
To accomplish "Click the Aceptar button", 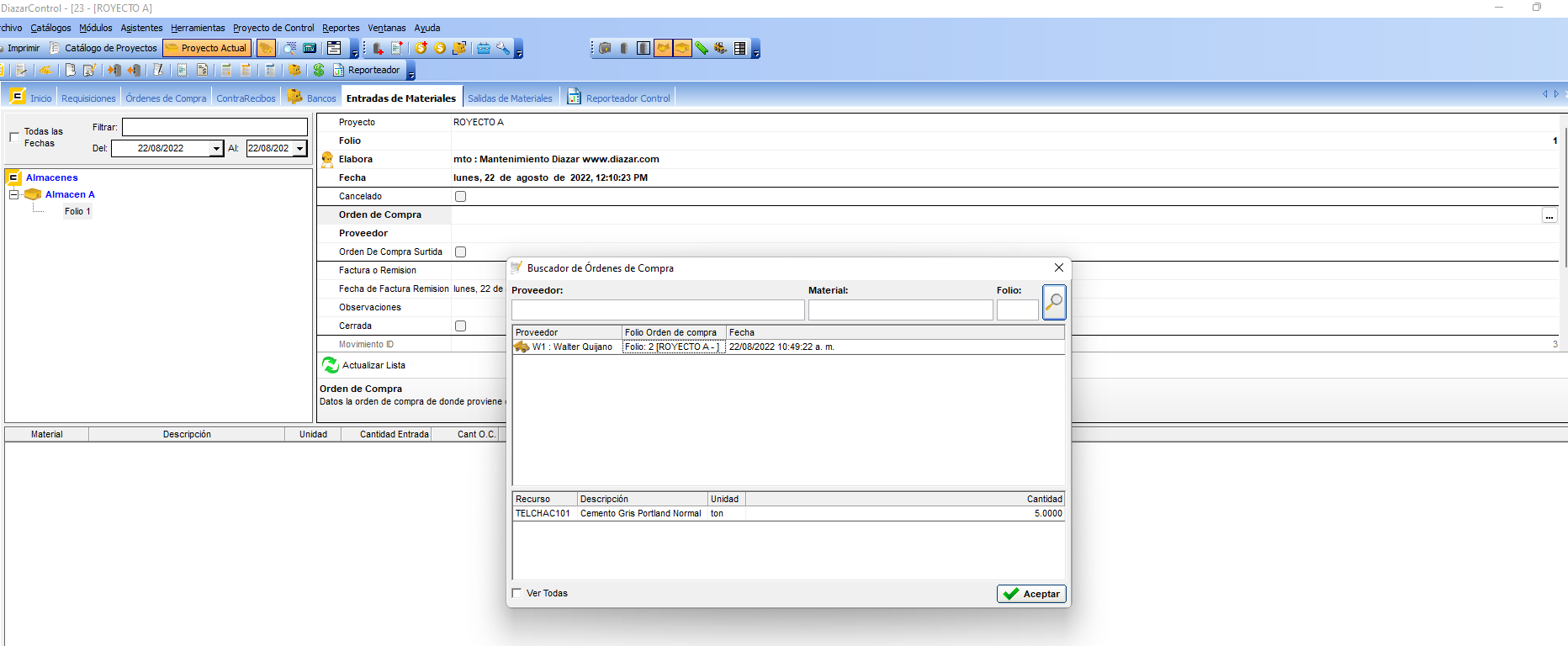I will click(1031, 594).
